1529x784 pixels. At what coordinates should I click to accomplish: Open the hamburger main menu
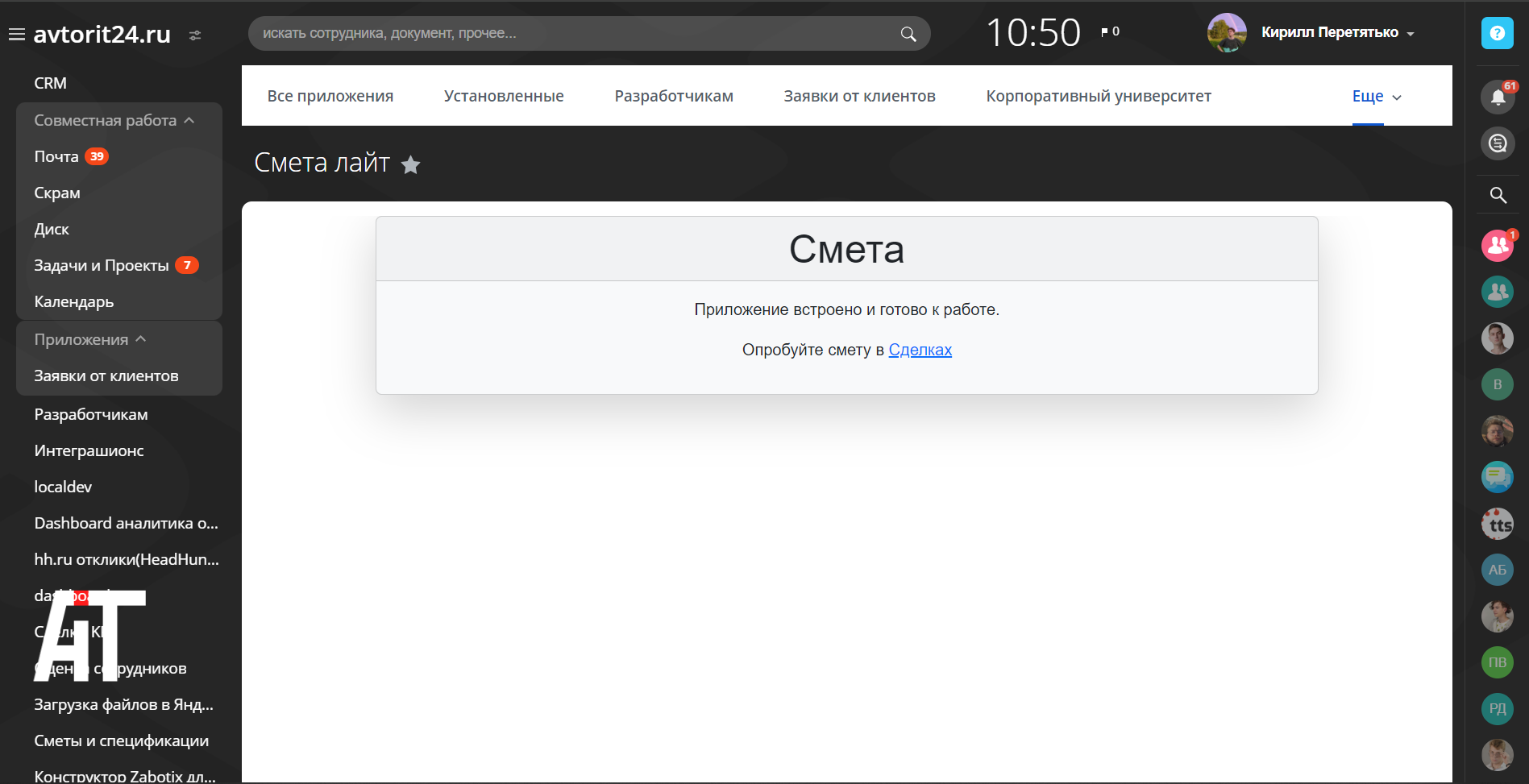click(x=16, y=35)
